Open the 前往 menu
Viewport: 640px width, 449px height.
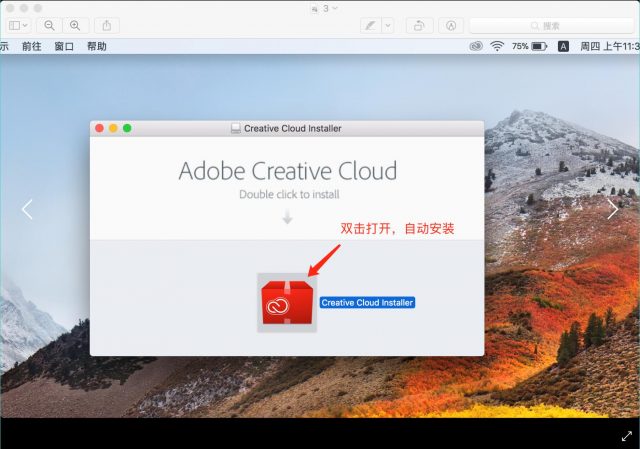[31, 47]
